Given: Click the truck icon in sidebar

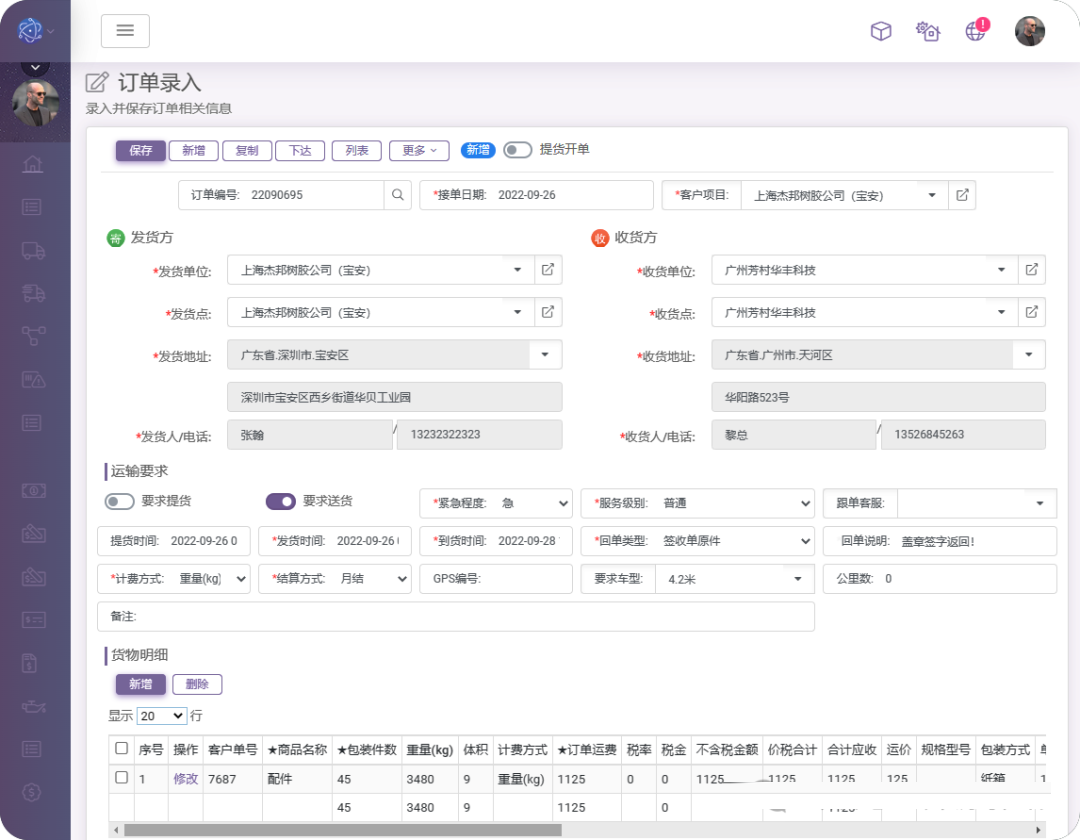Looking at the screenshot, I should click(33, 250).
